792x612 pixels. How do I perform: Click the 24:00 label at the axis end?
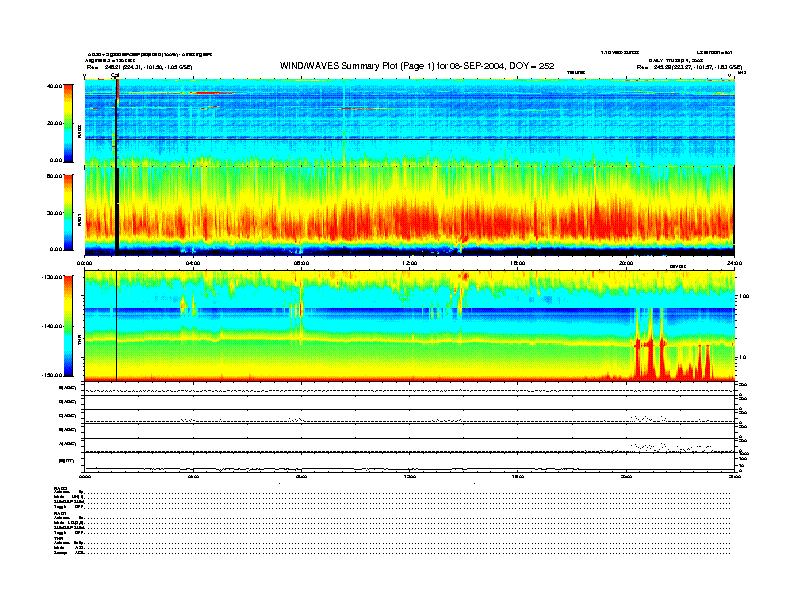tap(733, 263)
